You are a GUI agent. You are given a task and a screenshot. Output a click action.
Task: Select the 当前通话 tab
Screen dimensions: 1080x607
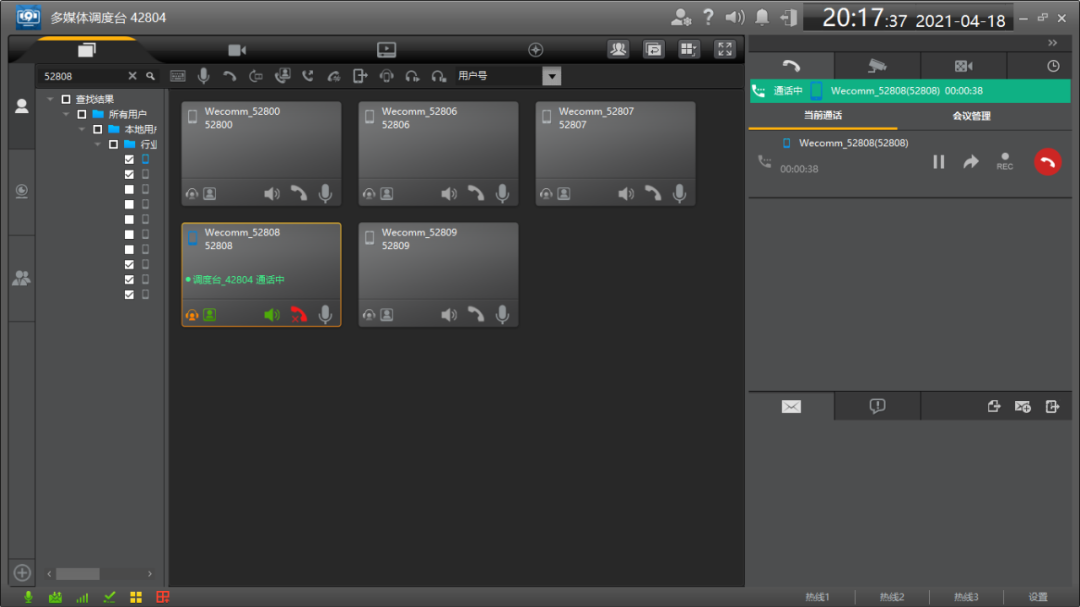point(823,115)
